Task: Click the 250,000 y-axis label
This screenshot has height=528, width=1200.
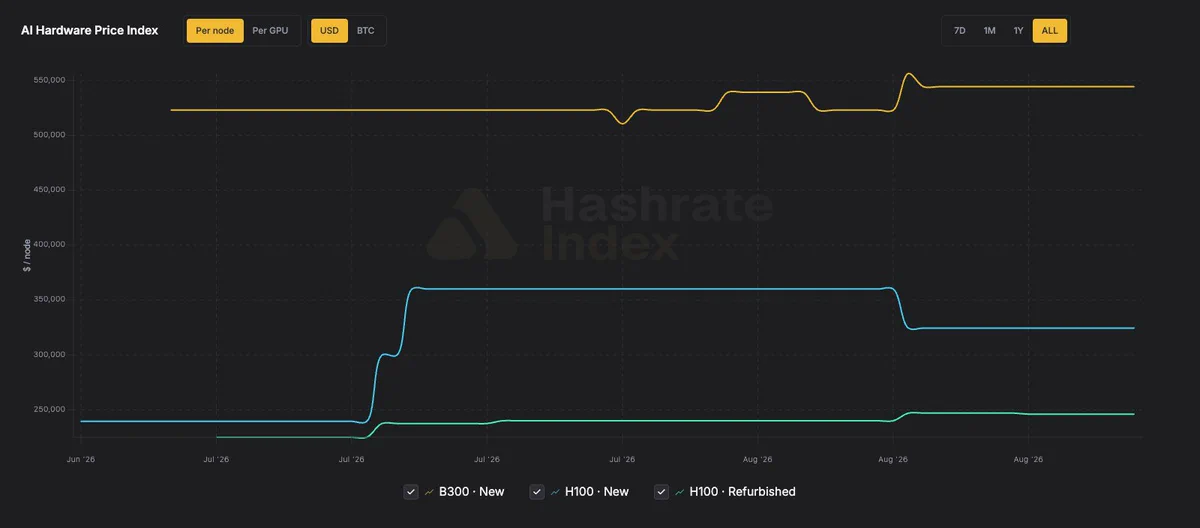Action: (51, 410)
